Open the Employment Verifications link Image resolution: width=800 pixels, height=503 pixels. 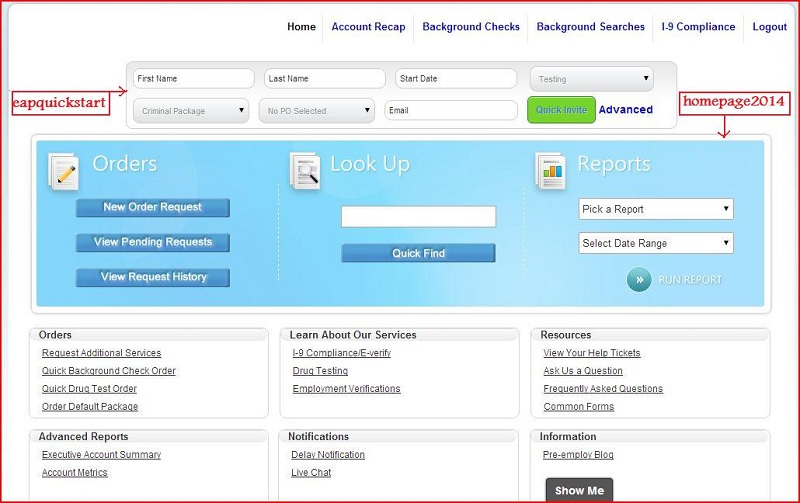(346, 388)
